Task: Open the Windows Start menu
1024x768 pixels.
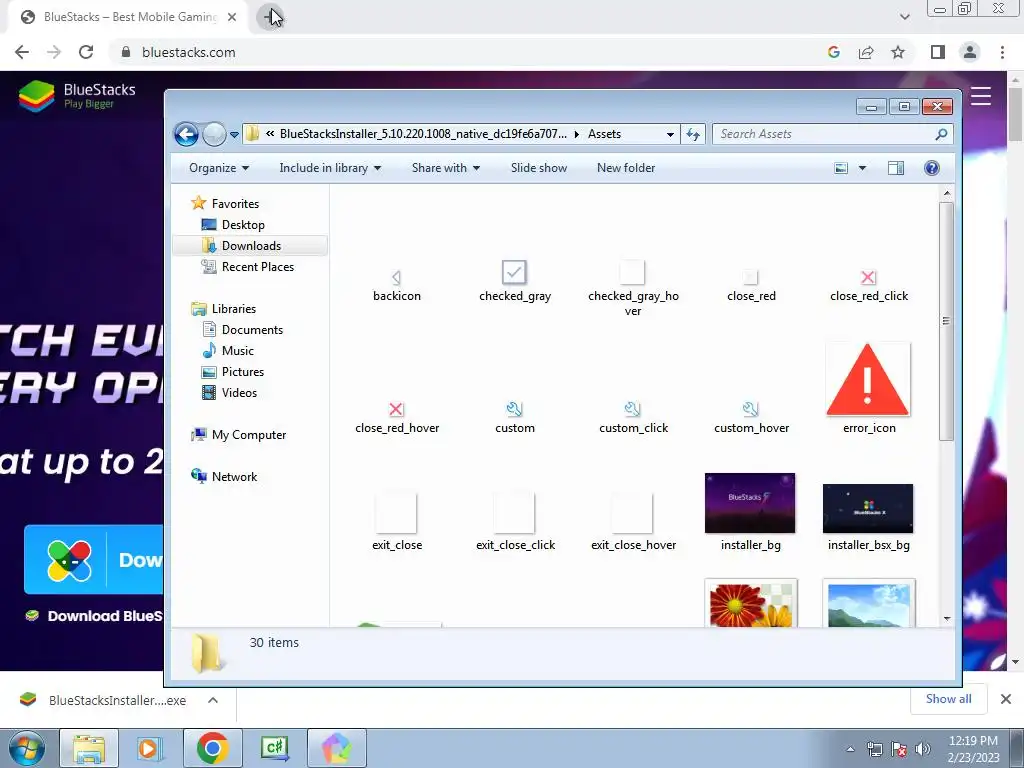Action: point(26,748)
